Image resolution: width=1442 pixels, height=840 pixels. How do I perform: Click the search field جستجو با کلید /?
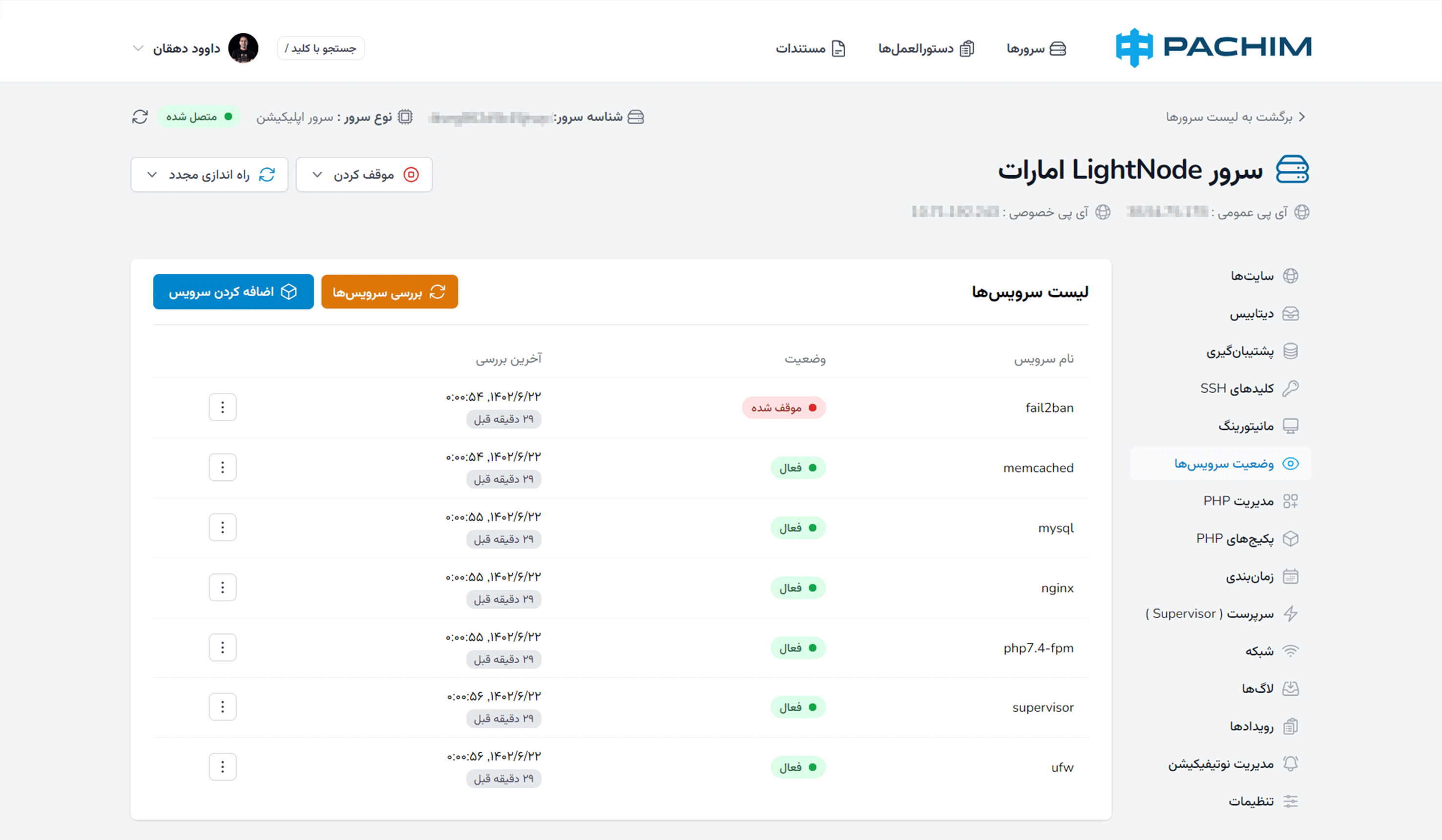[320, 48]
